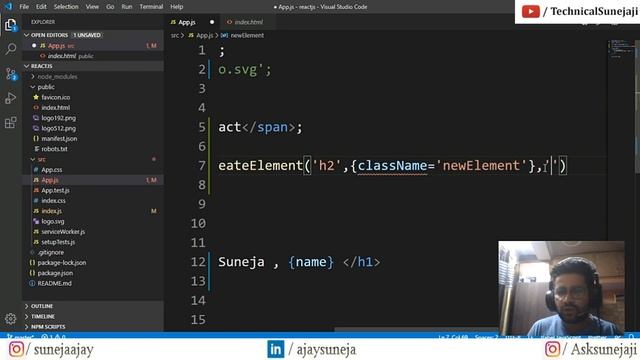This screenshot has height=360, width=640.
Task: Click the unsaved dot on App.js tab
Action: click(212, 22)
